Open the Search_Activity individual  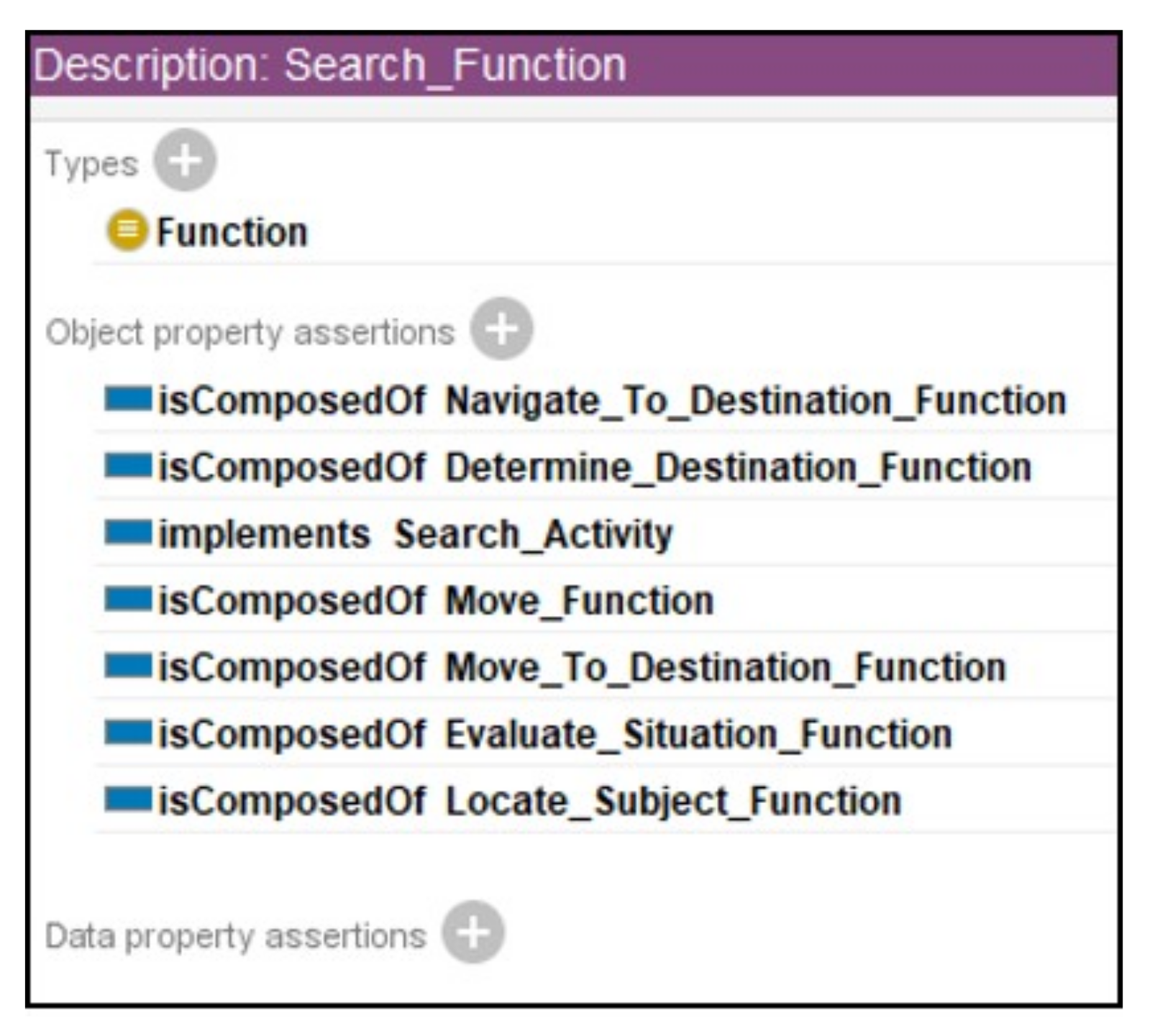tap(533, 534)
